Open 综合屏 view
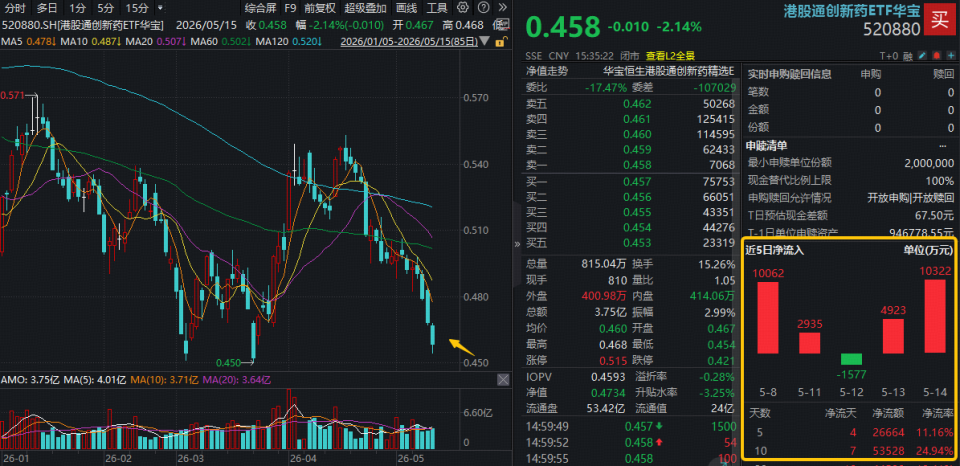 click(260, 8)
